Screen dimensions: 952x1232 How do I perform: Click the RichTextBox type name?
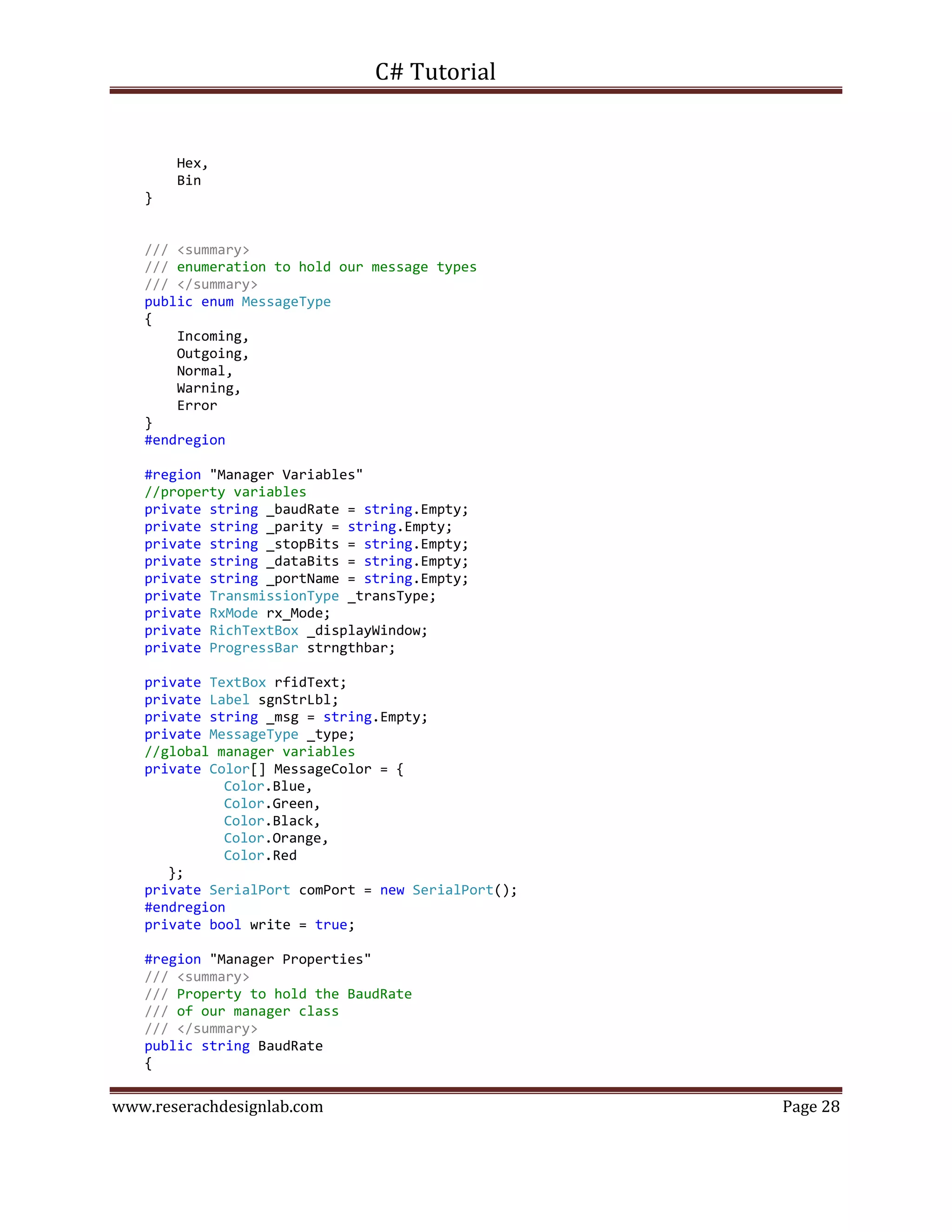(254, 631)
